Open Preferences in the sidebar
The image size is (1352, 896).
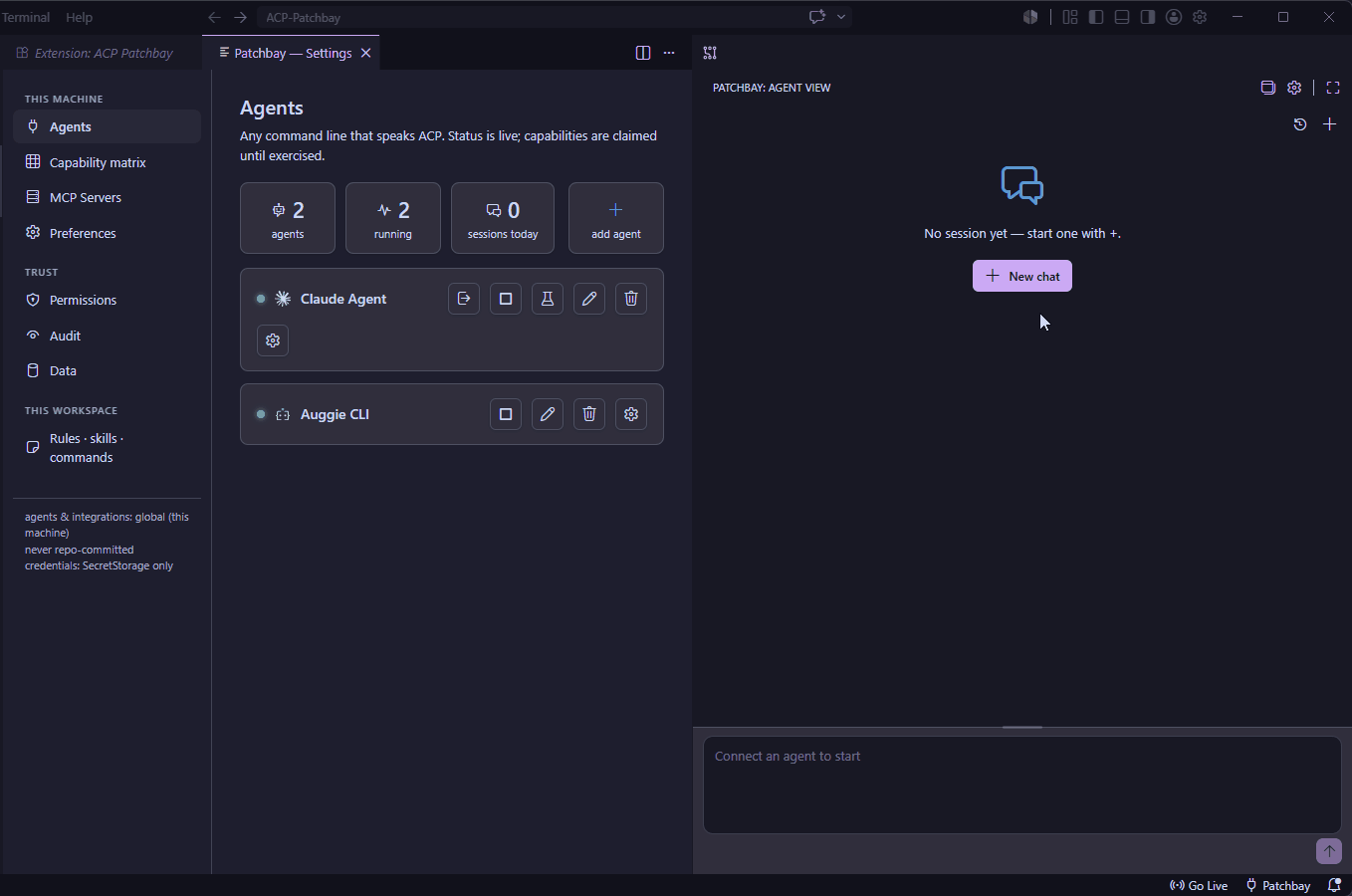[x=107, y=233]
